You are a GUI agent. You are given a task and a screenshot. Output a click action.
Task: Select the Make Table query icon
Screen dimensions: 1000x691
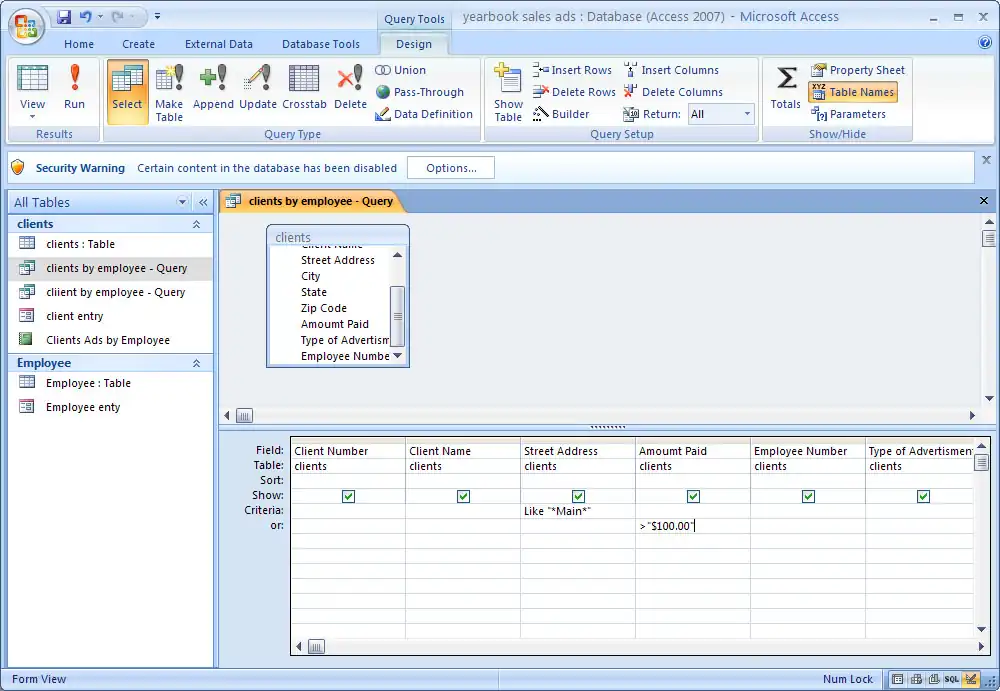click(169, 92)
